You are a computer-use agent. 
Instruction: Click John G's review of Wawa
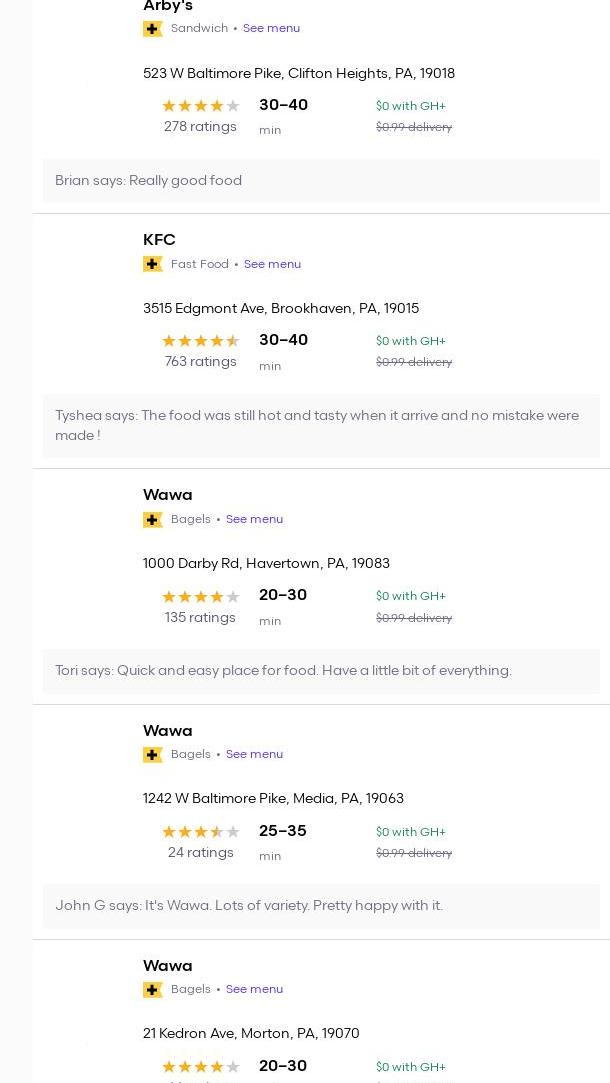click(249, 906)
